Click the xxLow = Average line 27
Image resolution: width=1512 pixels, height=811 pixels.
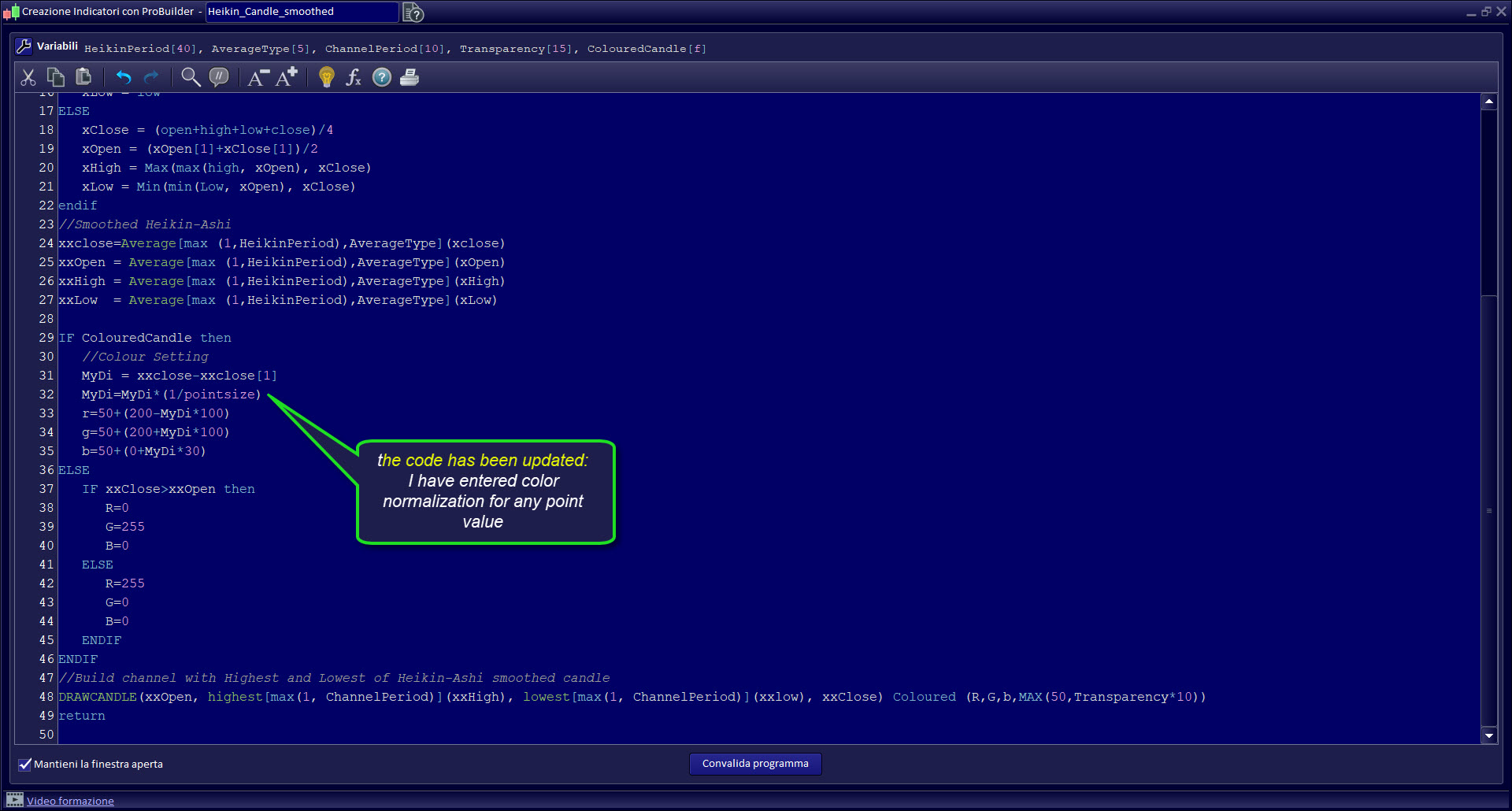point(278,300)
